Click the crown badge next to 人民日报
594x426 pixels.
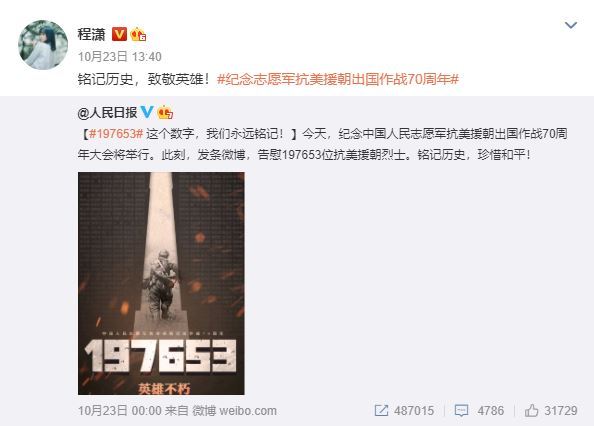[x=165, y=112]
